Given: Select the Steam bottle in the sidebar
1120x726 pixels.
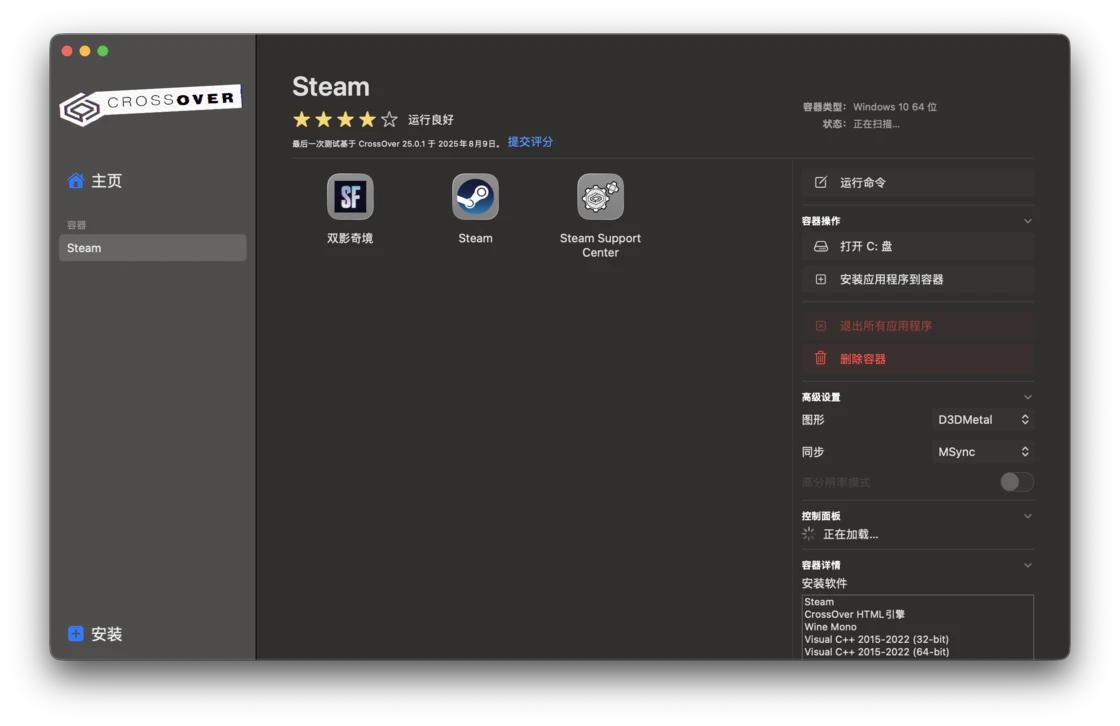Looking at the screenshot, I should tap(152, 247).
